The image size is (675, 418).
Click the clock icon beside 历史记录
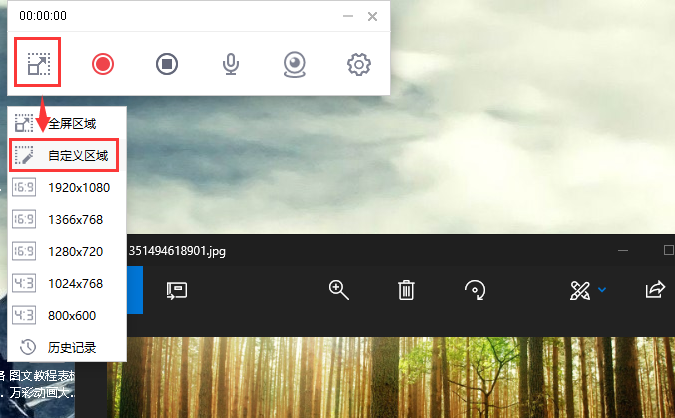click(x=28, y=347)
